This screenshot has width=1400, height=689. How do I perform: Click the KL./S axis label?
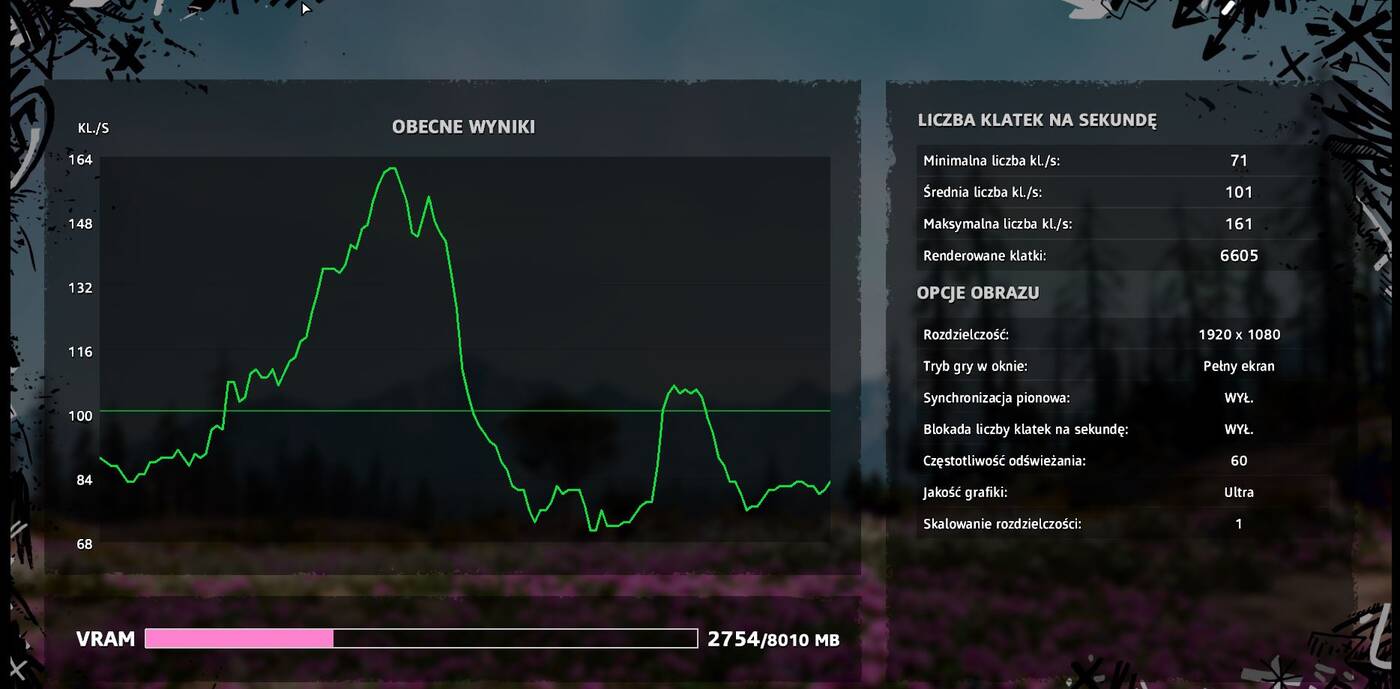click(93, 128)
